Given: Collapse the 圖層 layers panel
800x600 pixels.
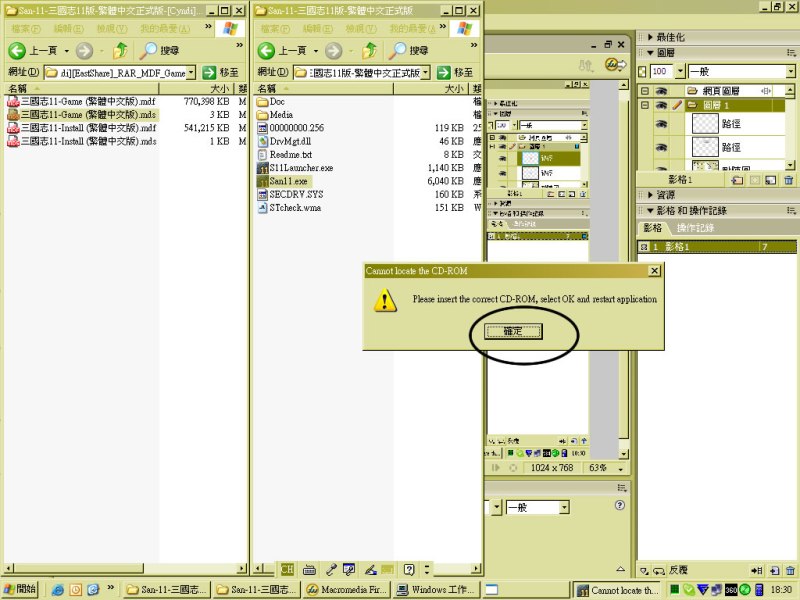Looking at the screenshot, I should (651, 53).
